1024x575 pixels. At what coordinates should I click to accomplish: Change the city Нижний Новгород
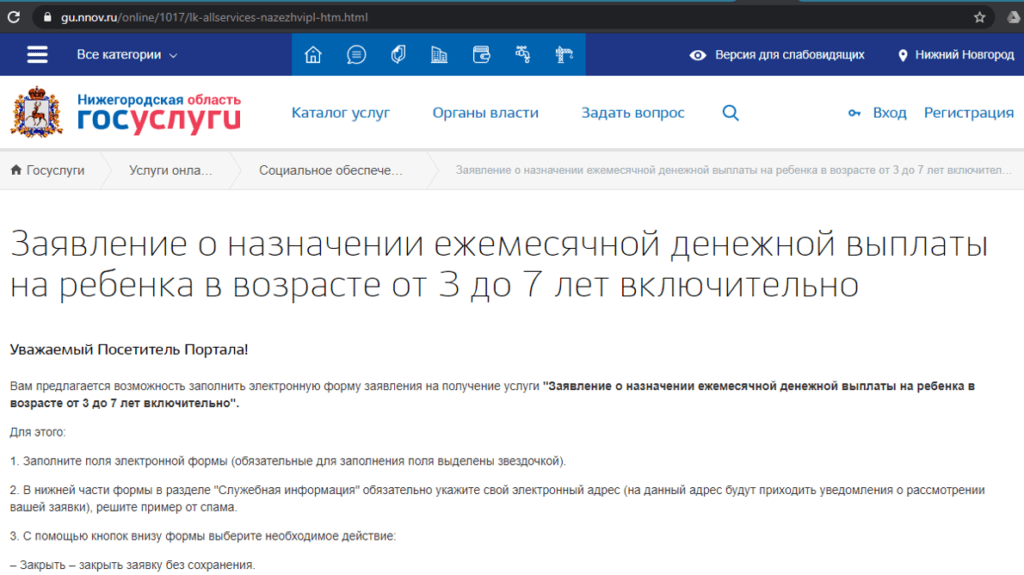point(964,55)
